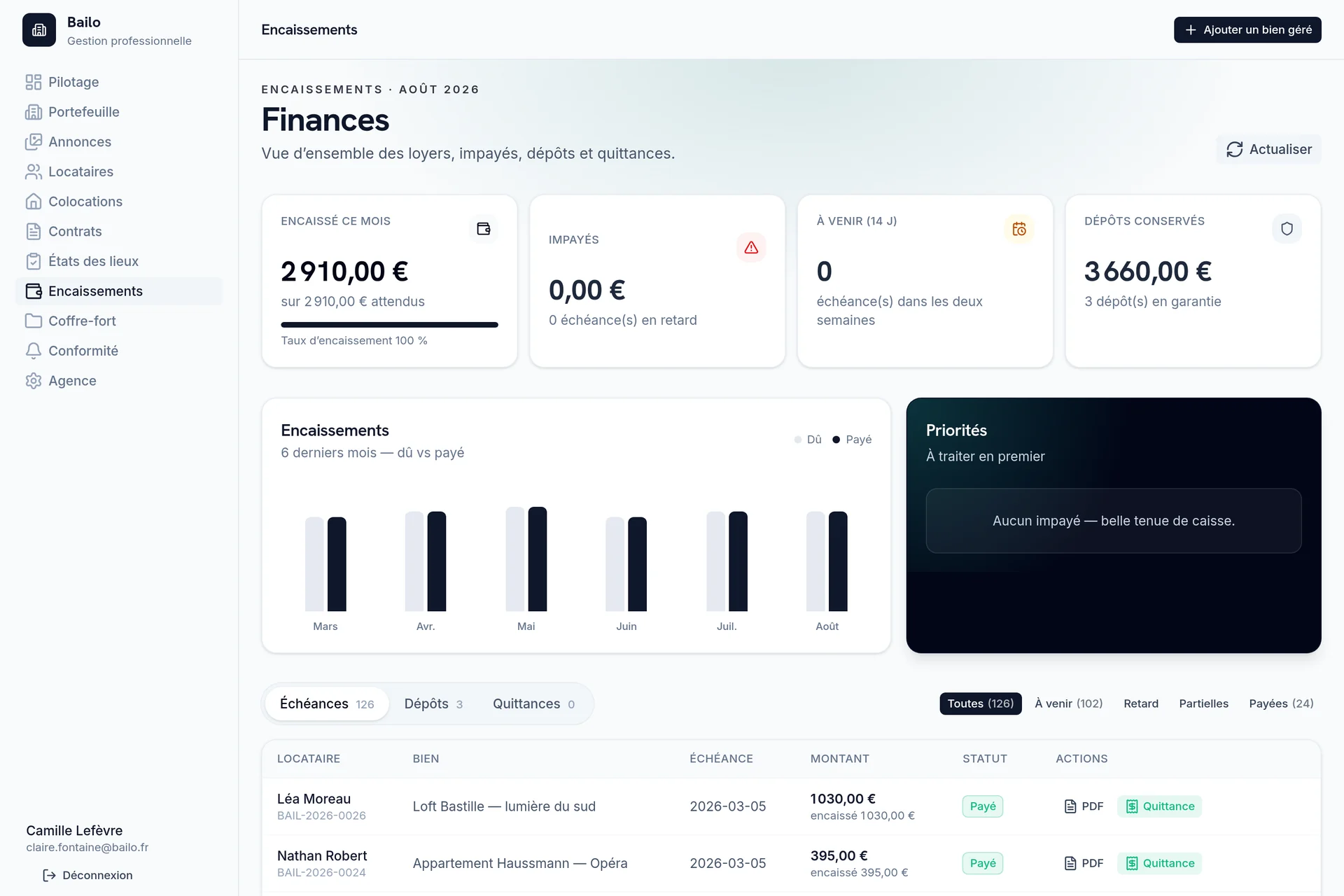Click Loft Bastille — lumière du sud

click(504, 806)
